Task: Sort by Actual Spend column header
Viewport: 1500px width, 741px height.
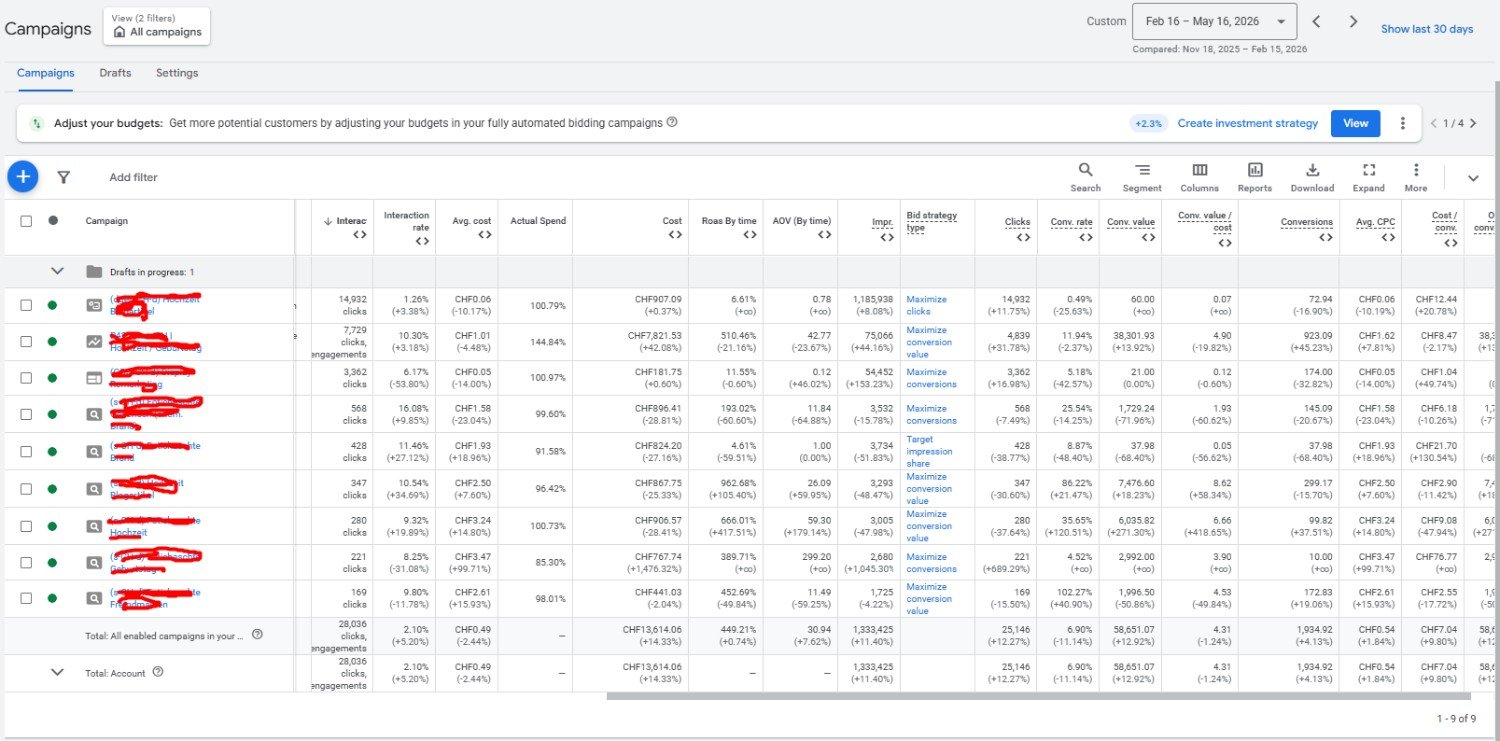Action: point(538,221)
